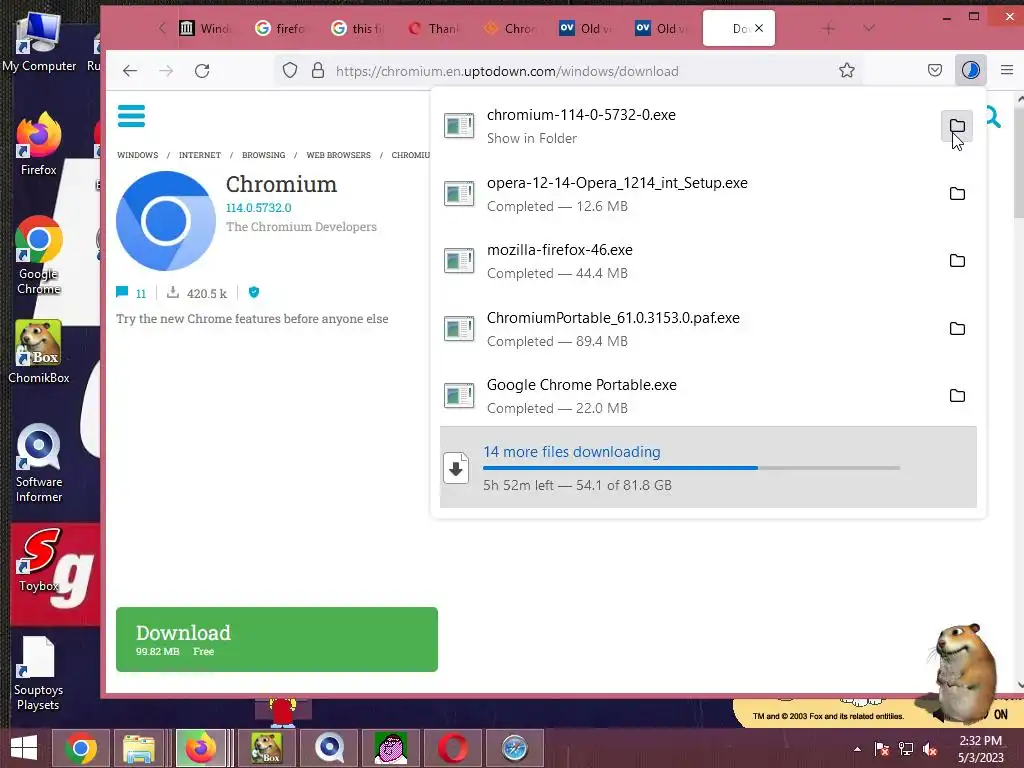Open Opera from the taskbar
The image size is (1024, 768).
(452, 748)
